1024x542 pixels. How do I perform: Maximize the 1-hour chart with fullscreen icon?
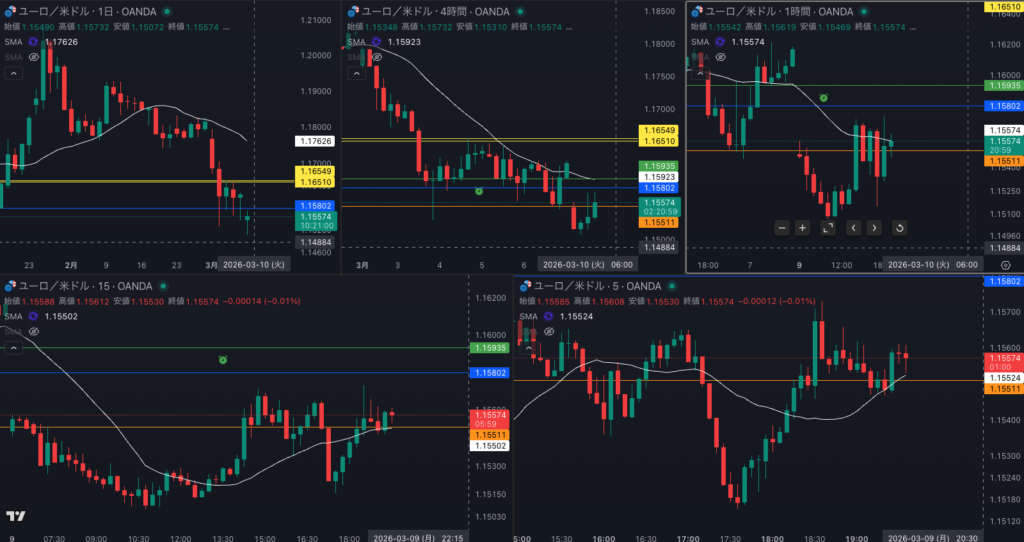tap(828, 228)
